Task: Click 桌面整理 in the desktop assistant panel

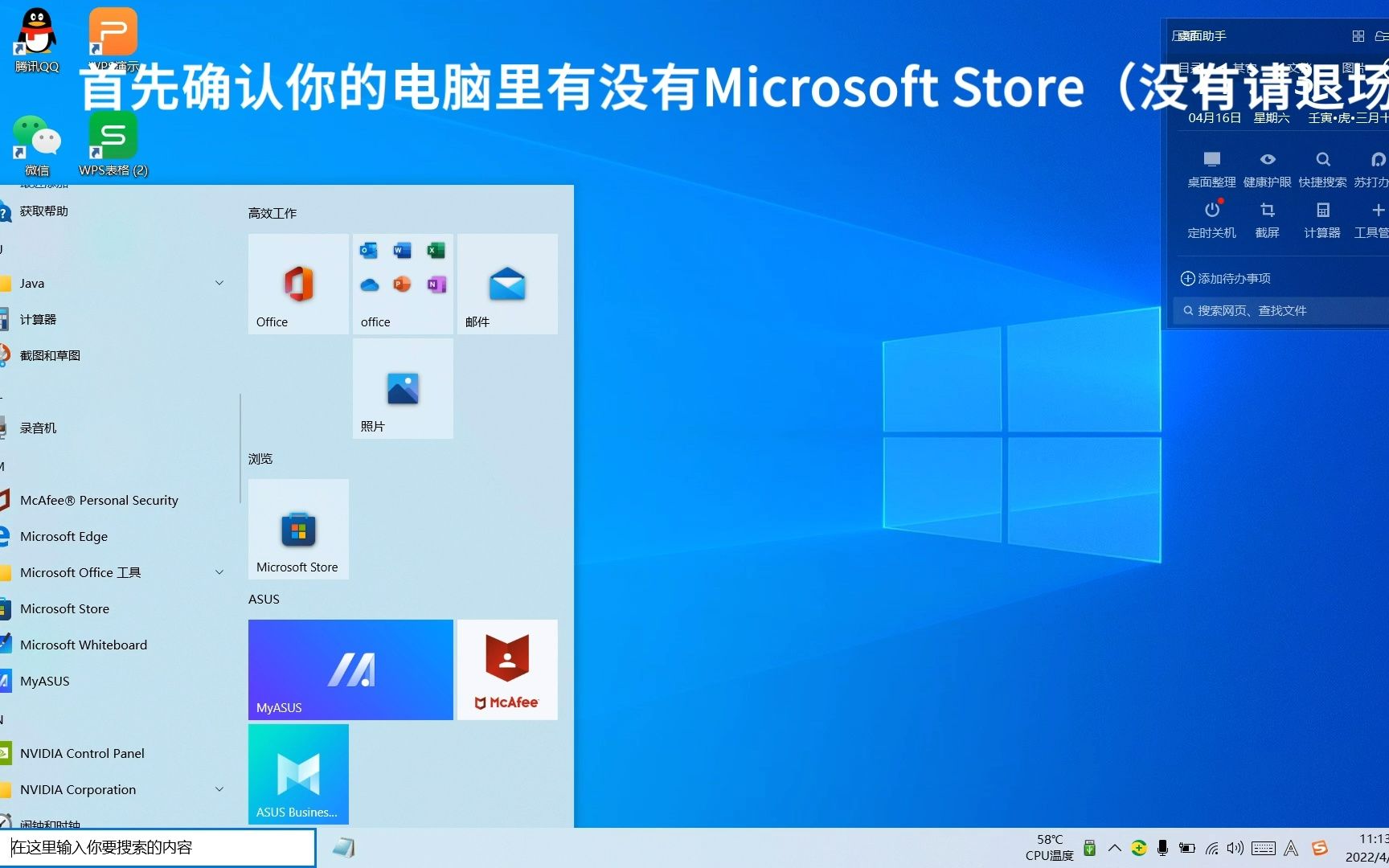Action: click(1211, 169)
